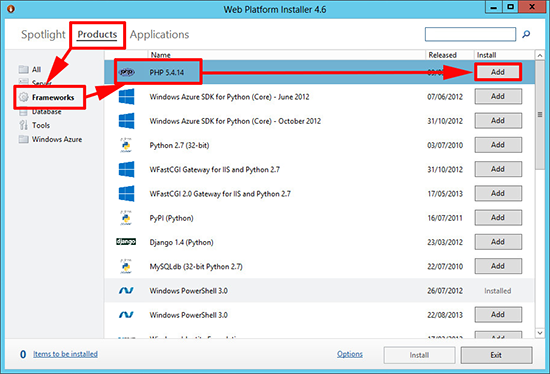The width and height of the screenshot is (550, 374).
Task: Add Python 2.7 (32-bit)
Action: 498,145
